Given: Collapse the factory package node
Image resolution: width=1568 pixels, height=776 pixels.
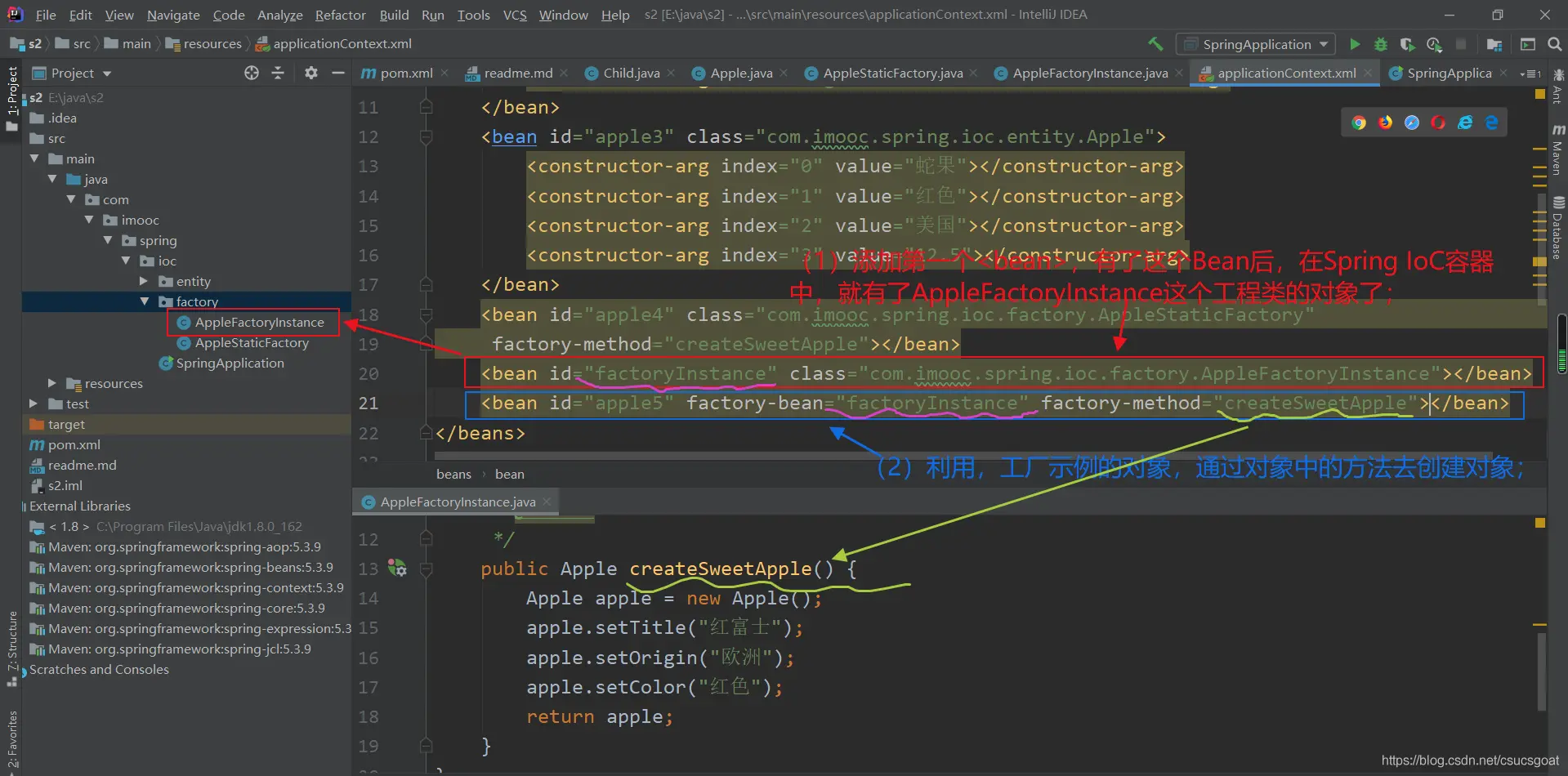Looking at the screenshot, I should pos(145,301).
